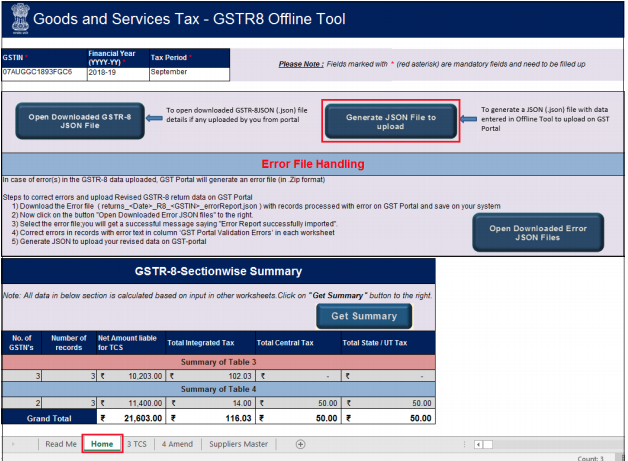The width and height of the screenshot is (628, 461).
Task: Click the horizontal scrollbar thumb
Action: 488,445
